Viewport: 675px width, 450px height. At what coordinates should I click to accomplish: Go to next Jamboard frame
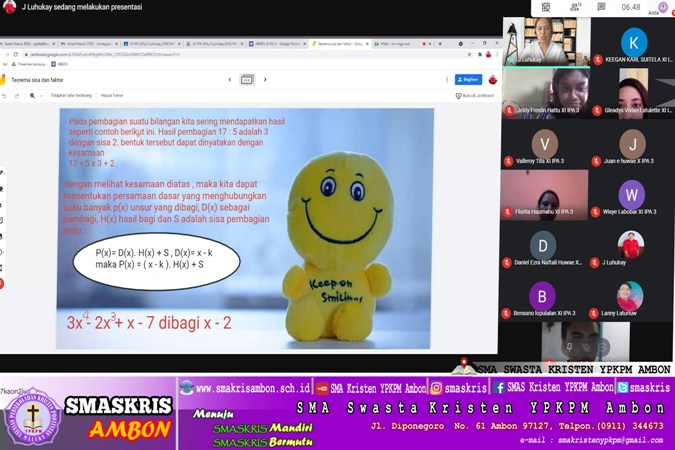[265, 80]
